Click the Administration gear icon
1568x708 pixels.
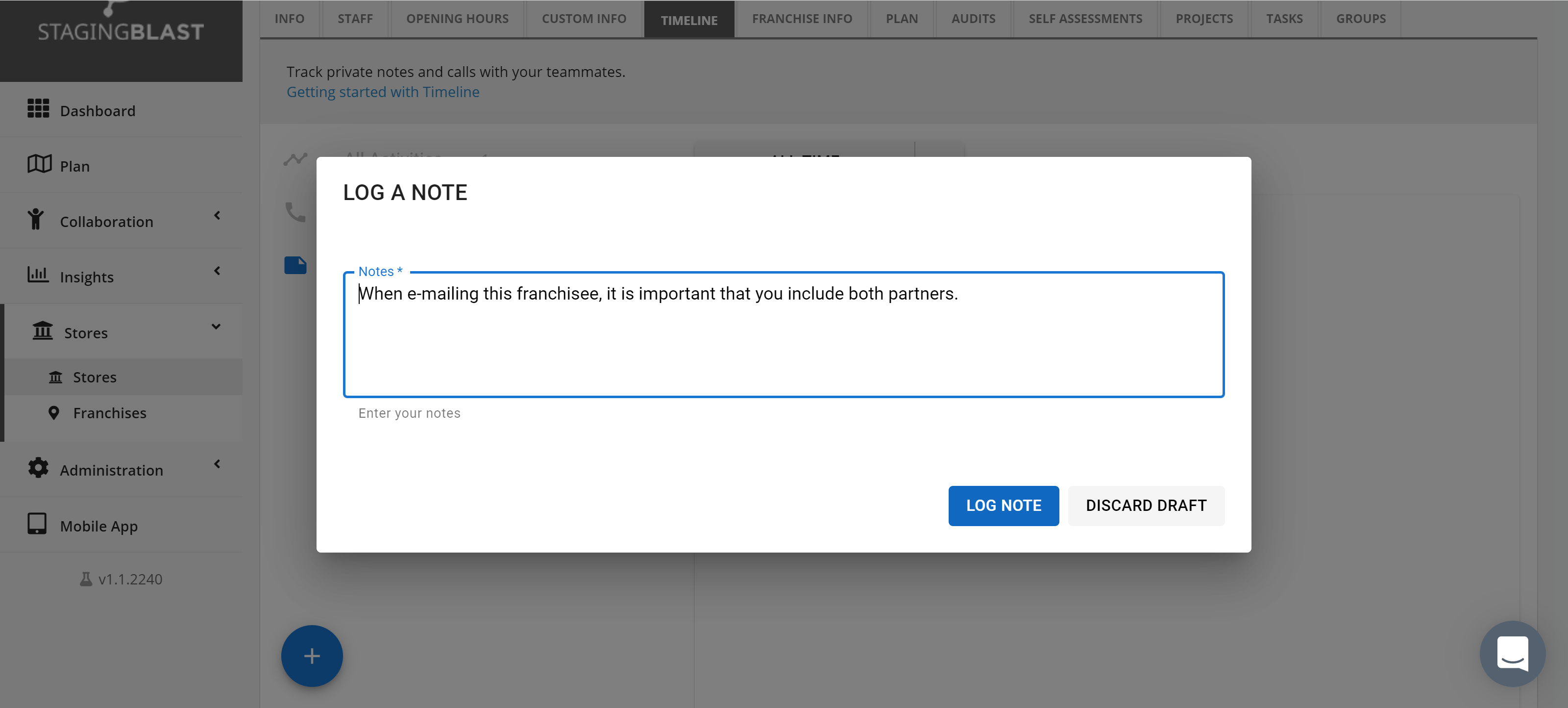pyautogui.click(x=38, y=468)
